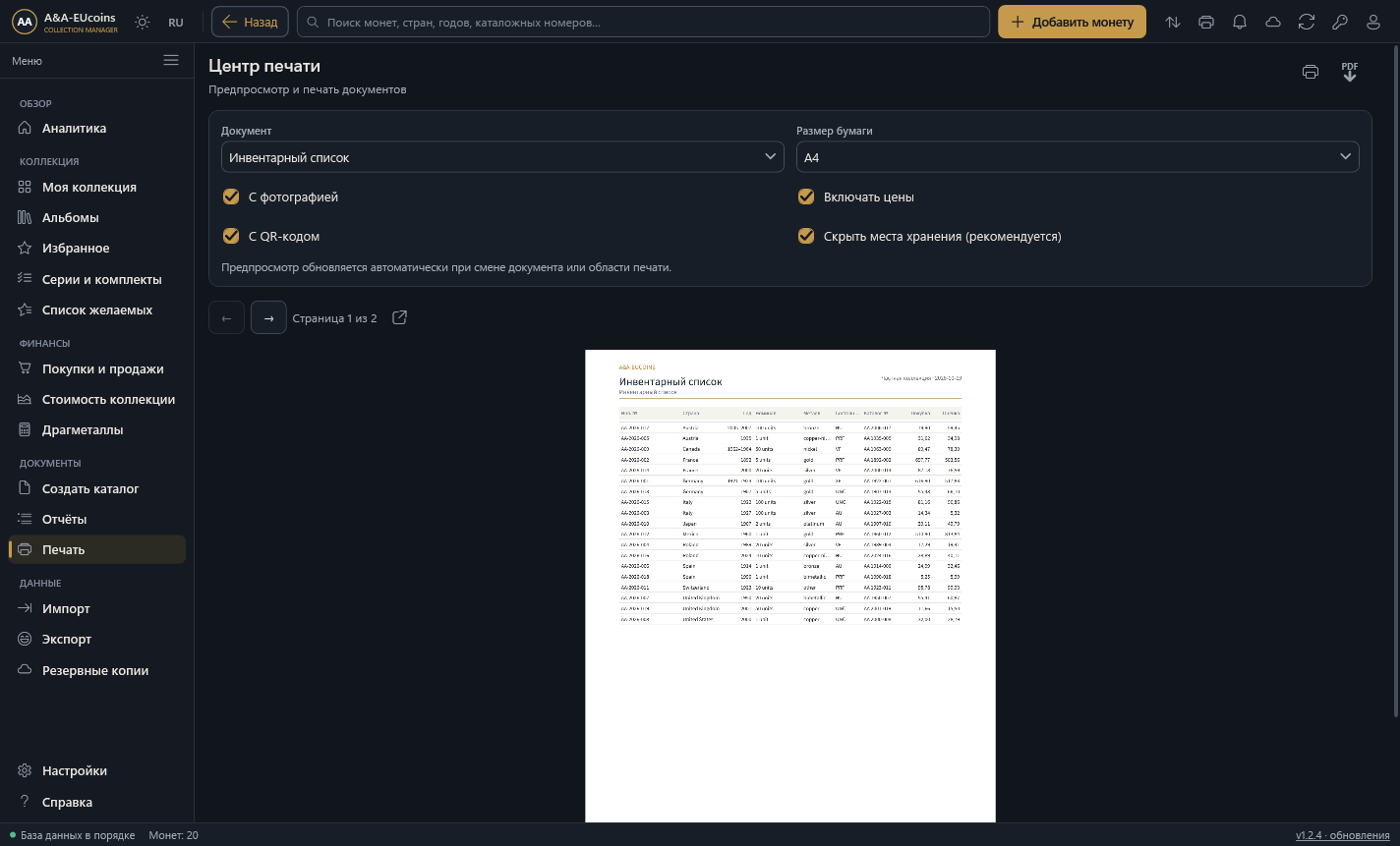Click the circular refresh arrows icon

click(x=1307, y=22)
